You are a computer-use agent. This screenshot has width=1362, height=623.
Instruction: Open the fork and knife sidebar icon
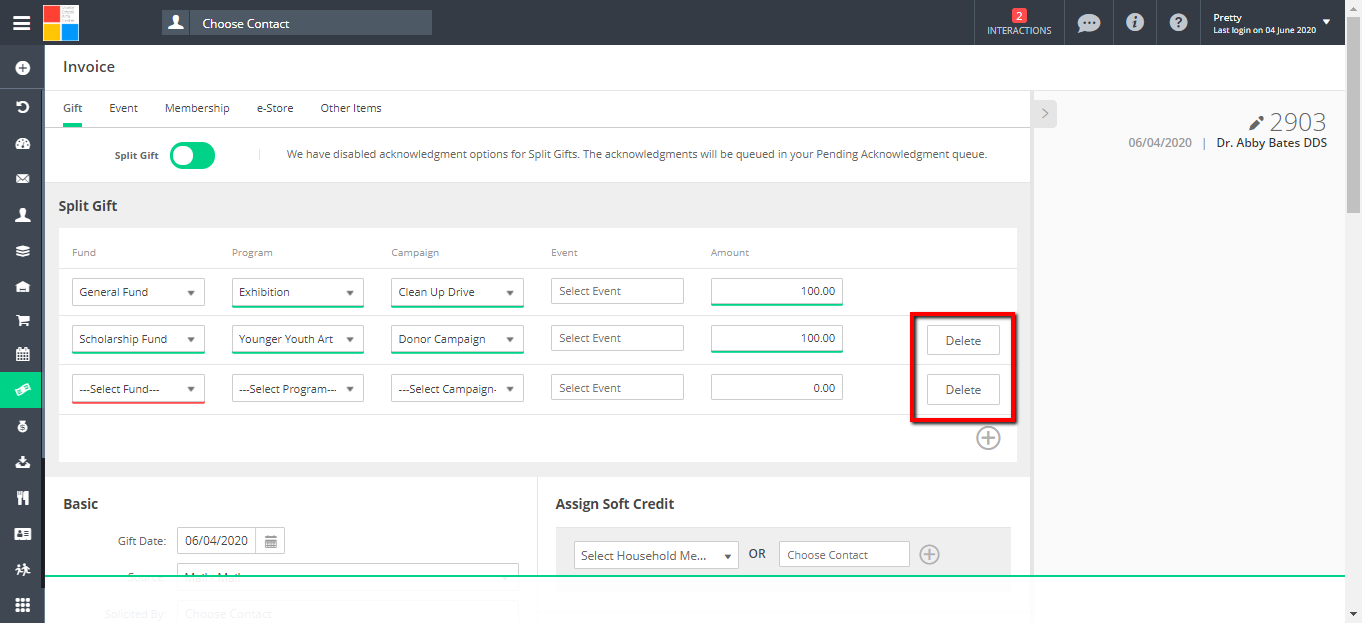click(x=22, y=498)
